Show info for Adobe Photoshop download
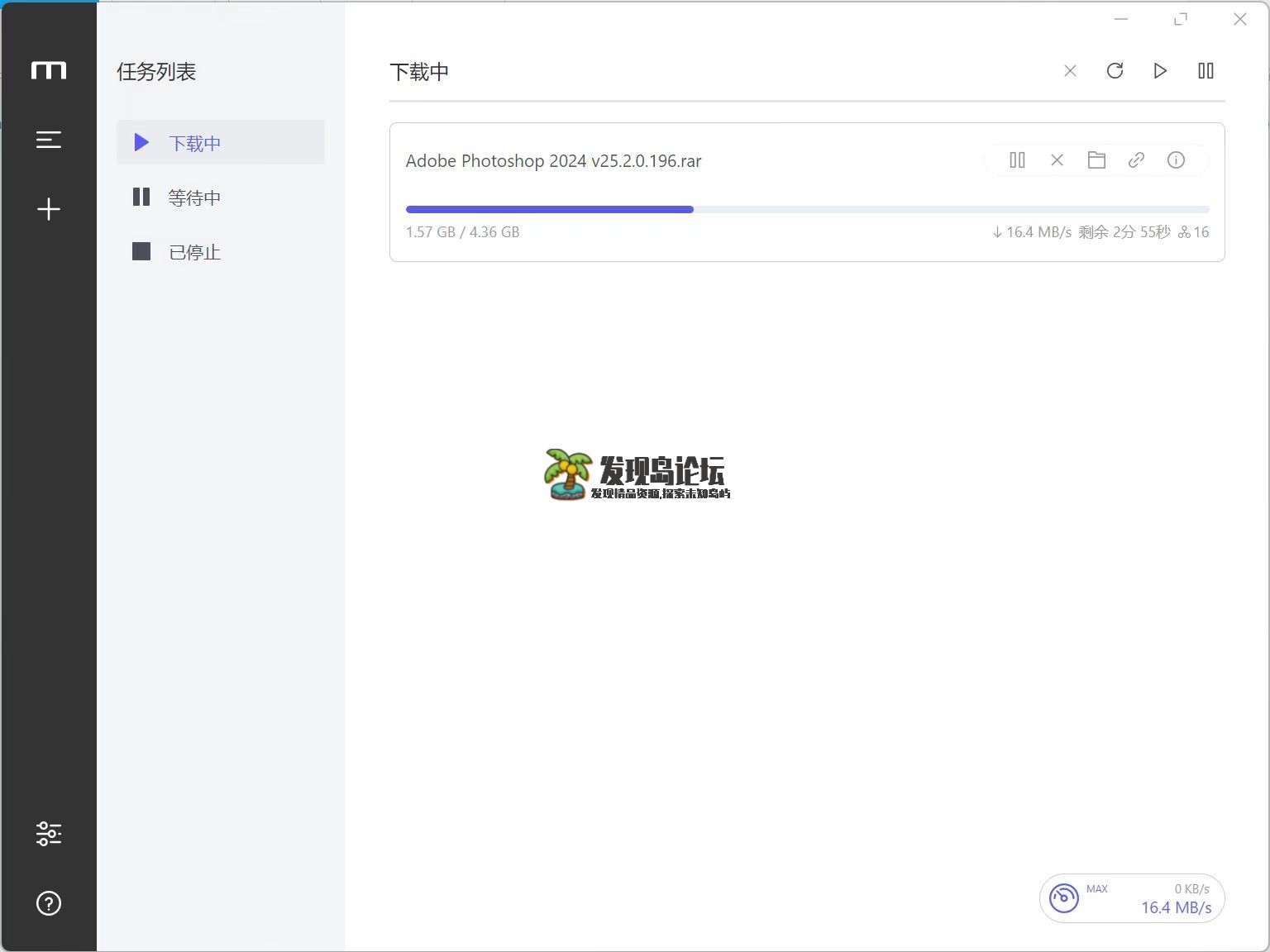This screenshot has height=952, width=1270. (1176, 160)
